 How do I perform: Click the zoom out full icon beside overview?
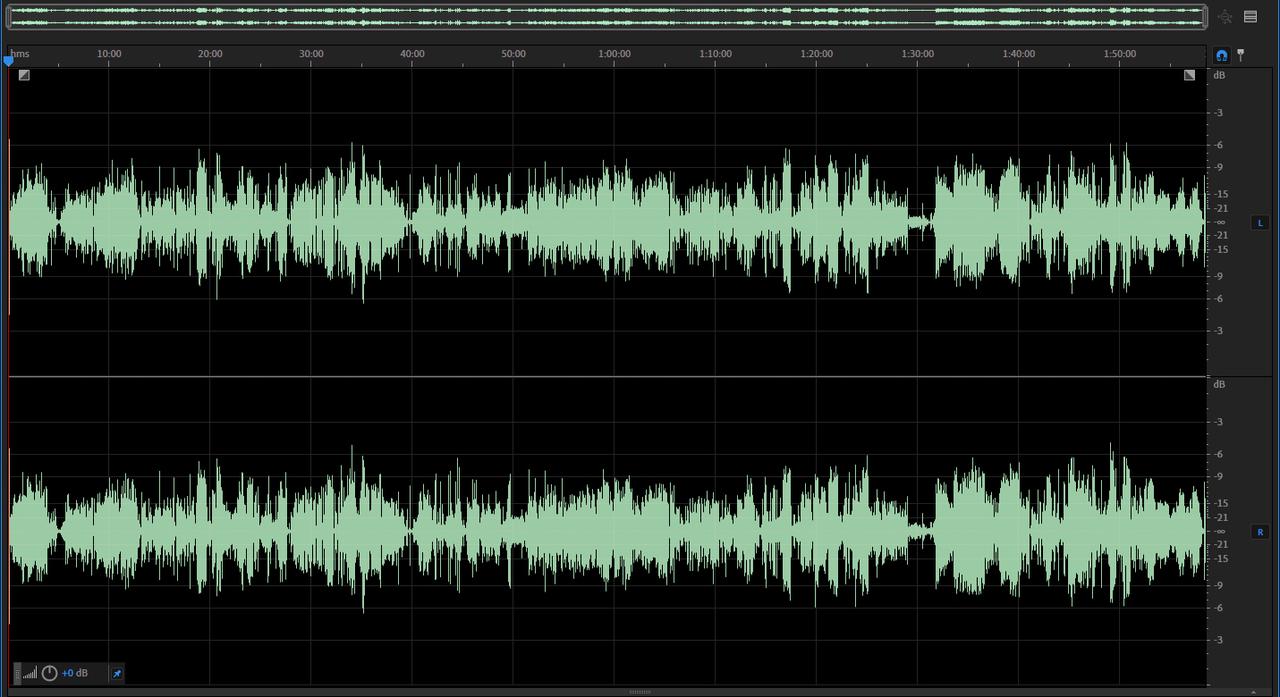click(1226, 16)
